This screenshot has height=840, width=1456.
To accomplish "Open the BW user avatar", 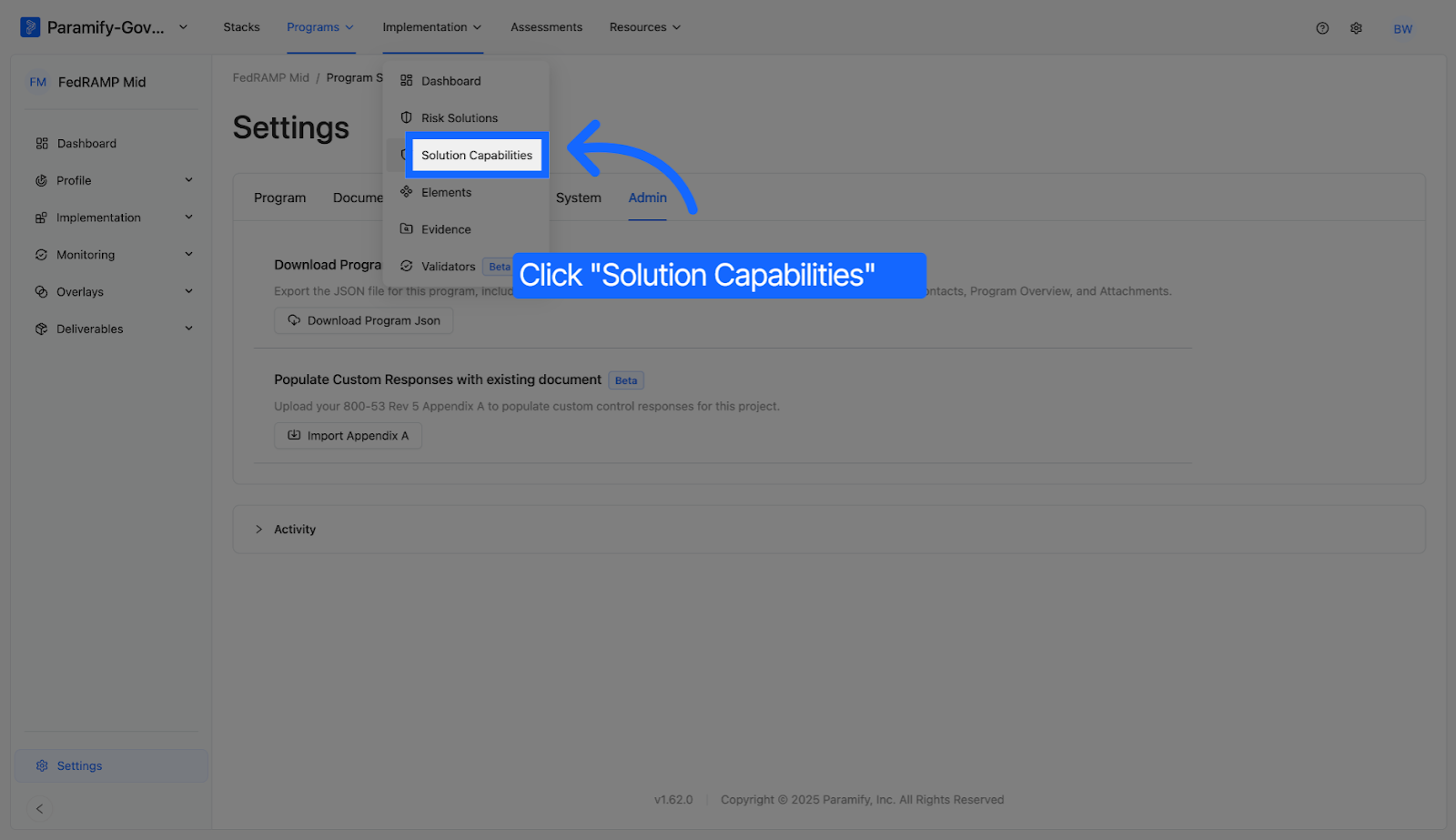I will point(1402,29).
